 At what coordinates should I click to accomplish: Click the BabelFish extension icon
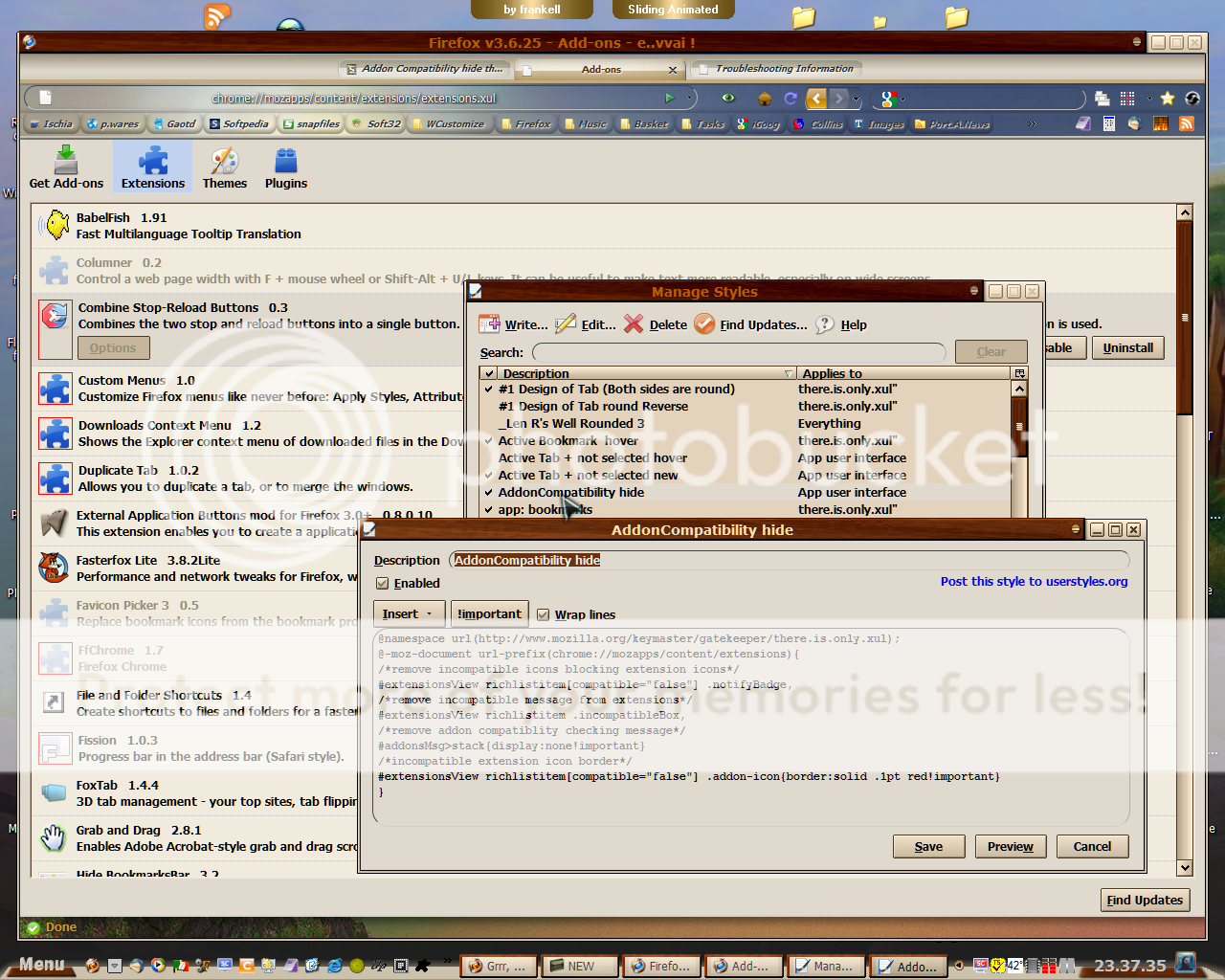coord(56,226)
